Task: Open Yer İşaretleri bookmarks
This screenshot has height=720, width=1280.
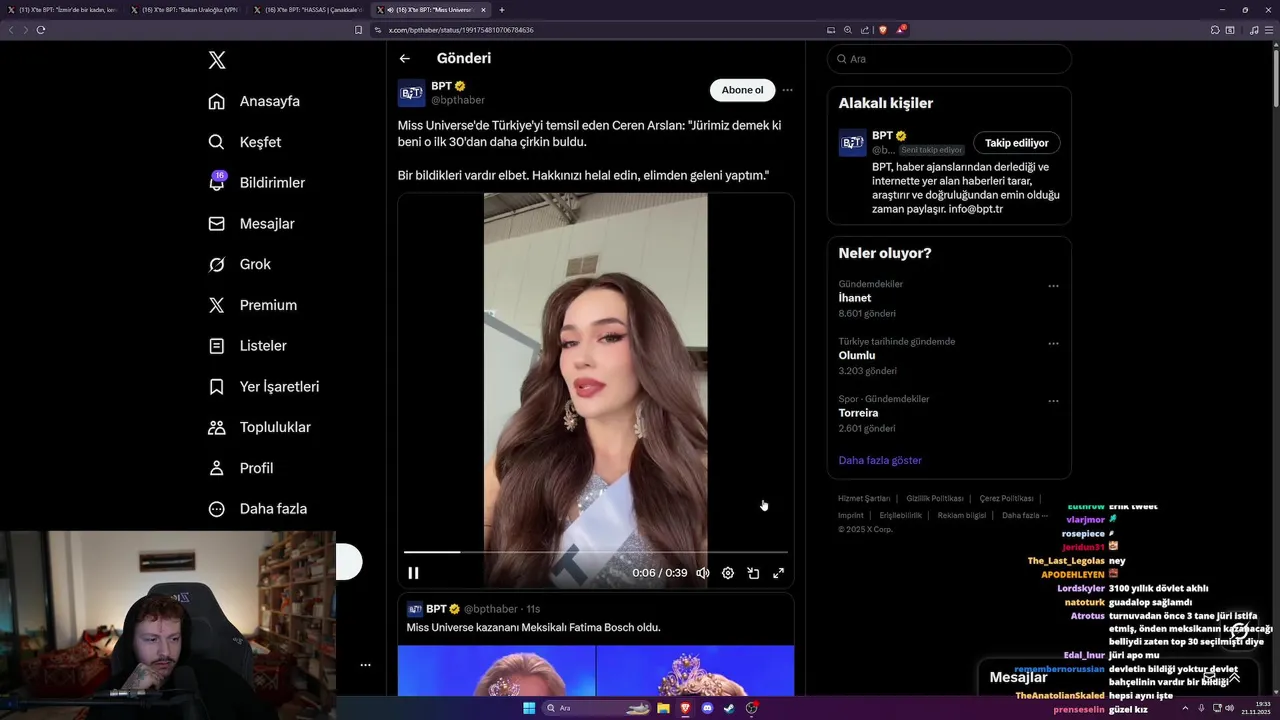Action: 263,386
